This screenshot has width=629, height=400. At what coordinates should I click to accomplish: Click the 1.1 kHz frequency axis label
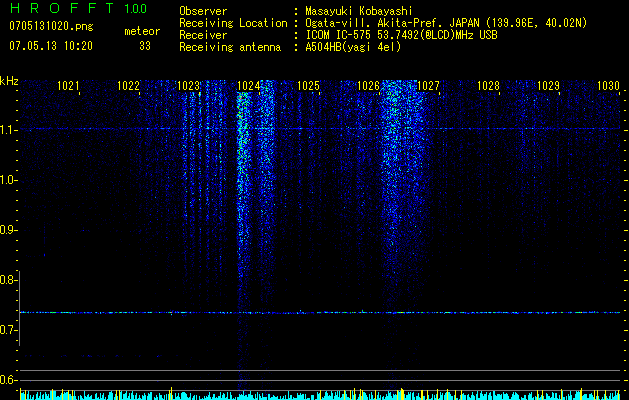coord(7,130)
